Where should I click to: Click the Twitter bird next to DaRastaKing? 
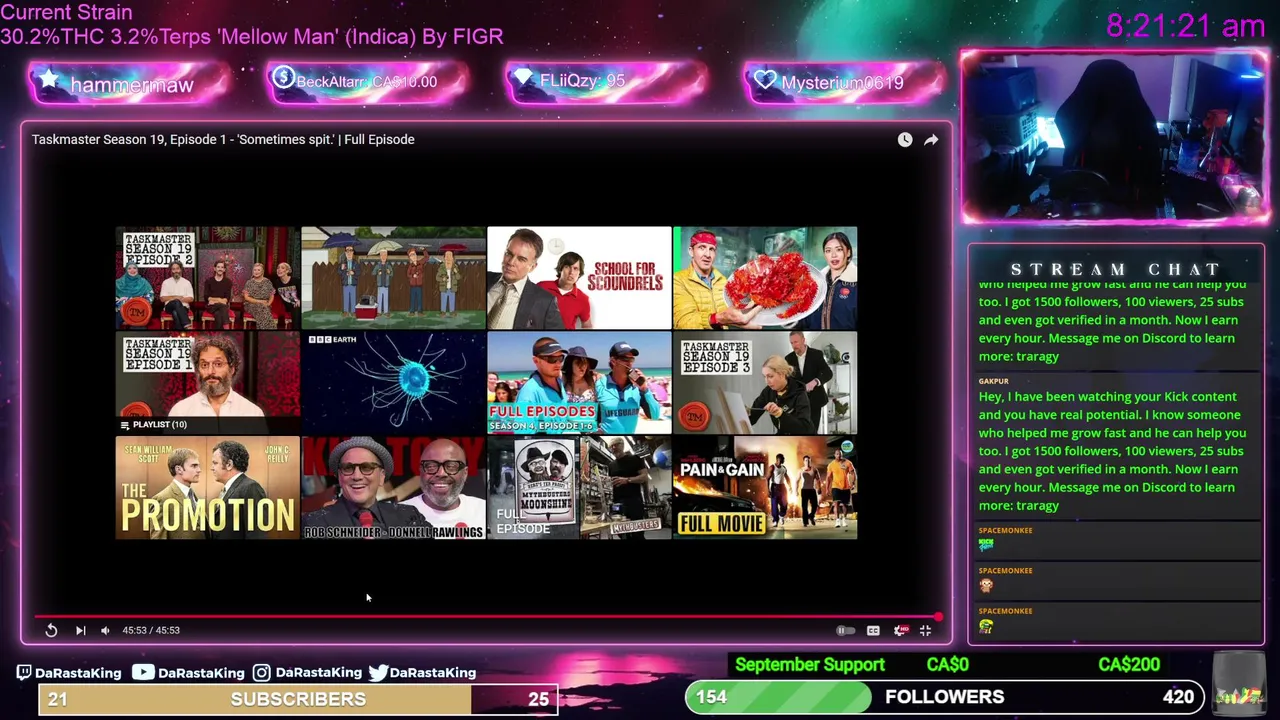[x=378, y=673]
